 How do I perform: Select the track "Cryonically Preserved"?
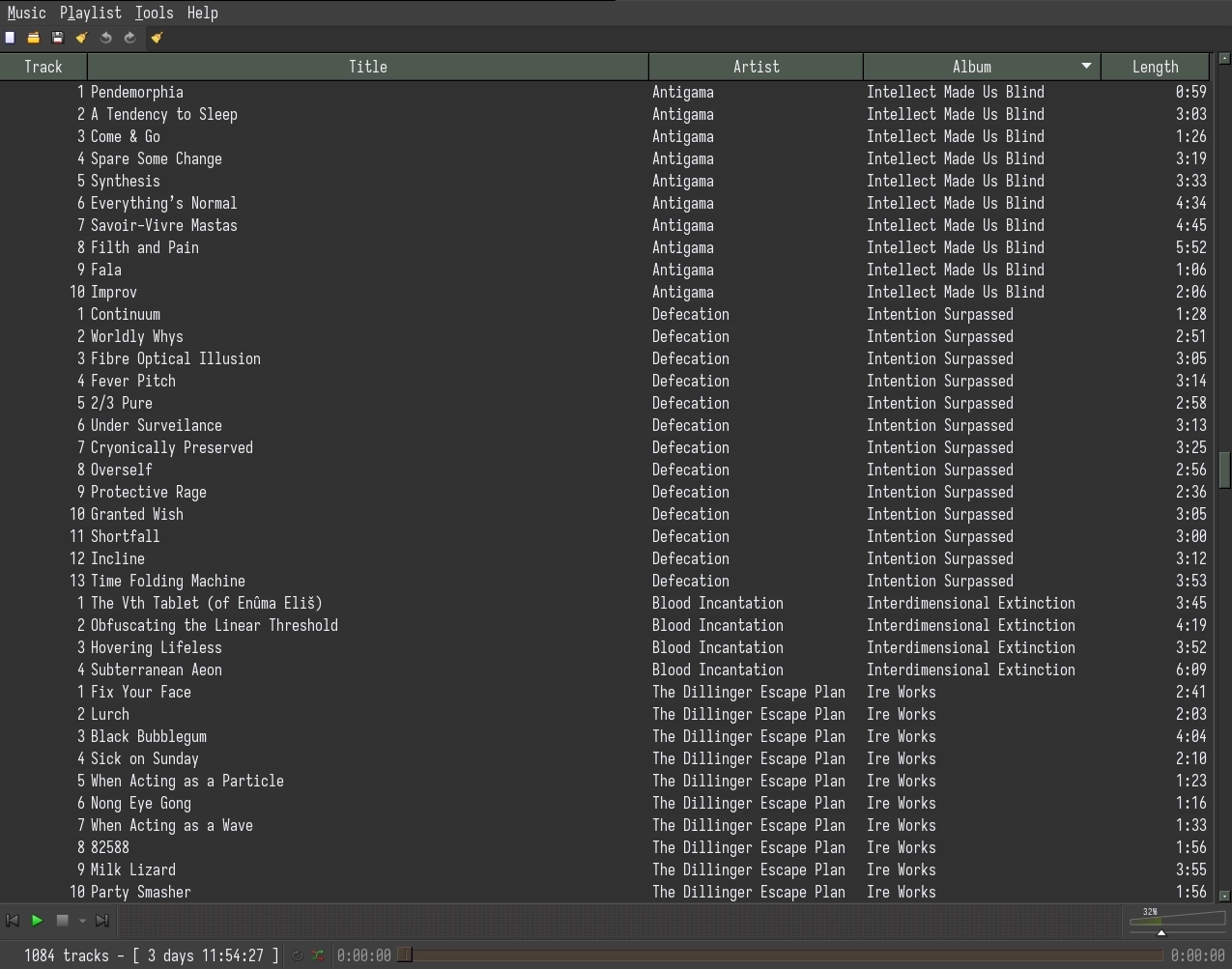(605, 447)
